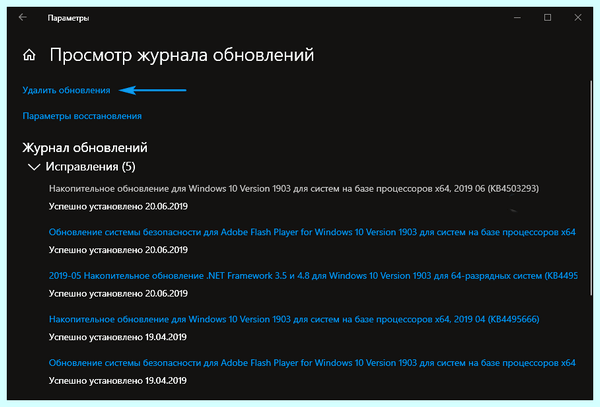Select 'Исправления (5)' section heading
Screen dimensions: 600x407
(x=90, y=167)
